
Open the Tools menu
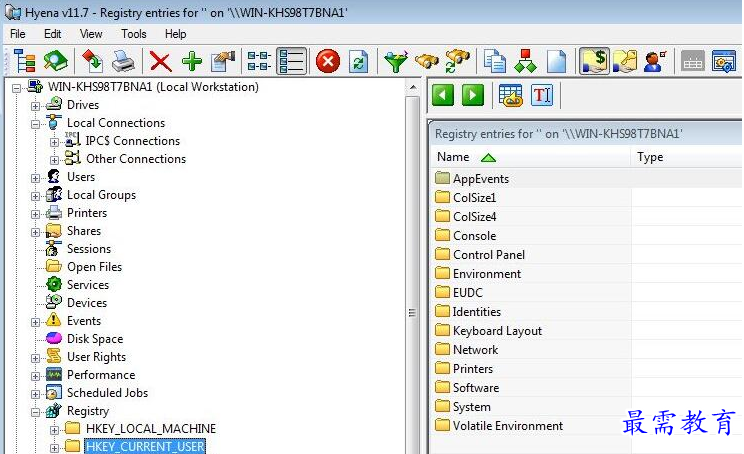click(134, 34)
